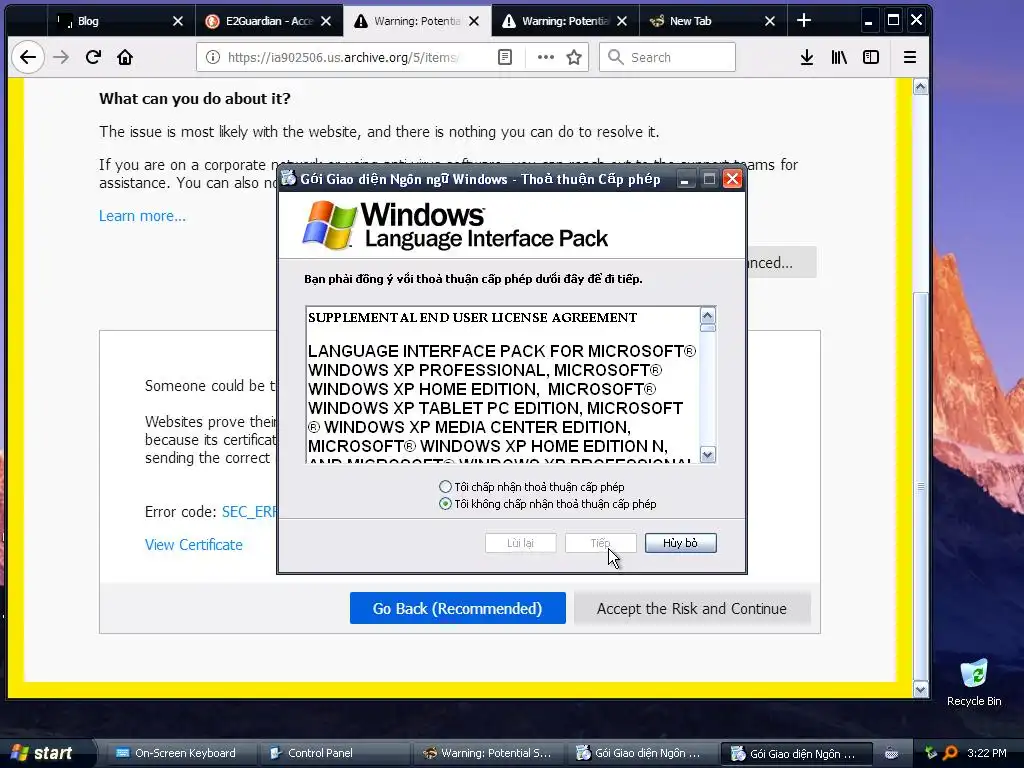Click the Hủy bỏ cancel button
Image resolution: width=1024 pixels, height=768 pixels.
click(680, 543)
